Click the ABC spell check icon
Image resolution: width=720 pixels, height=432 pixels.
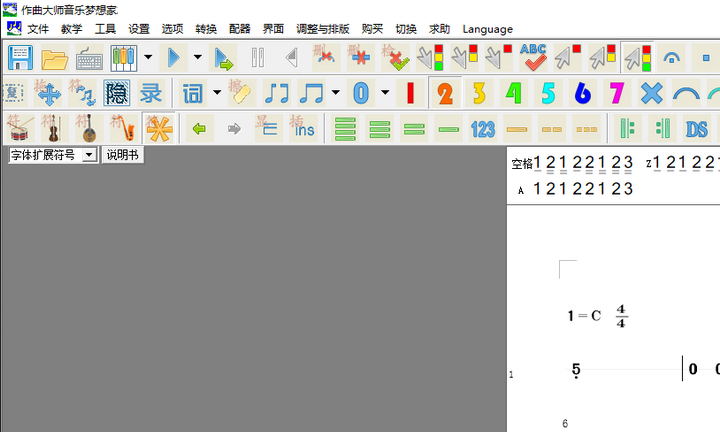pyautogui.click(x=534, y=58)
